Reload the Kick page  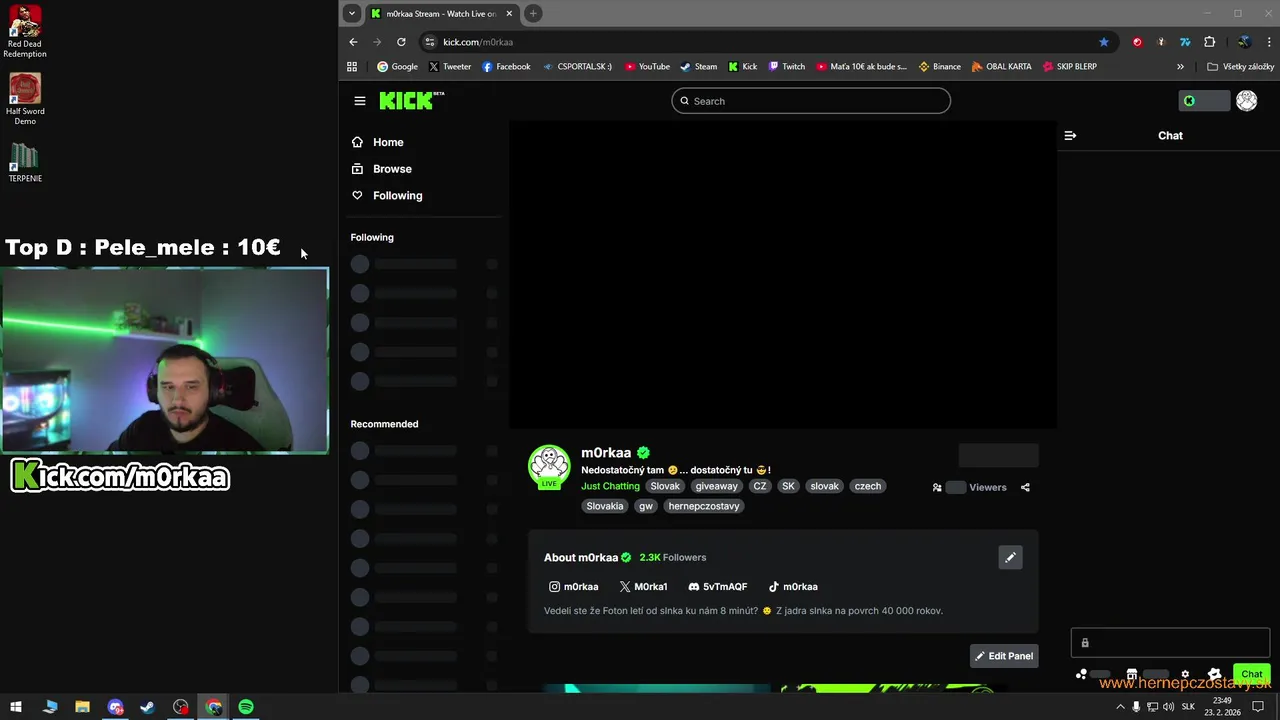(x=401, y=42)
